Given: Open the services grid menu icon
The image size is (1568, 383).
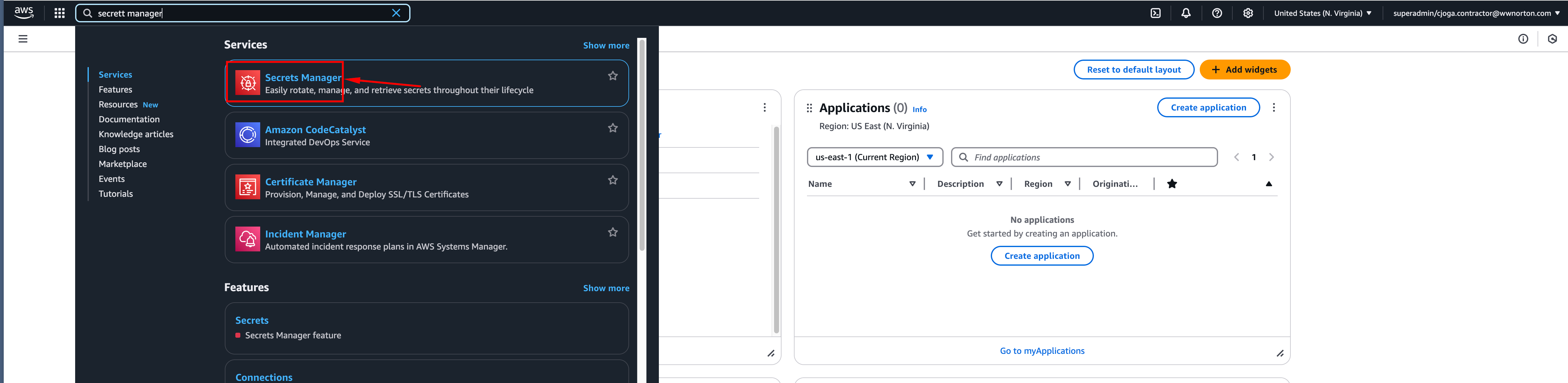Looking at the screenshot, I should pos(60,13).
